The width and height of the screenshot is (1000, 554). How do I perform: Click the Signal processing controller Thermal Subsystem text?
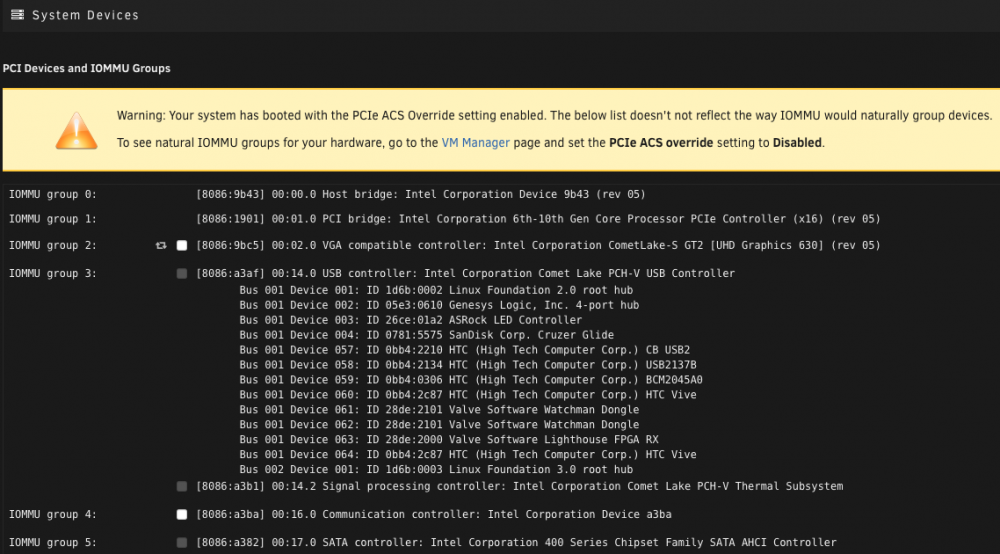coord(519,486)
